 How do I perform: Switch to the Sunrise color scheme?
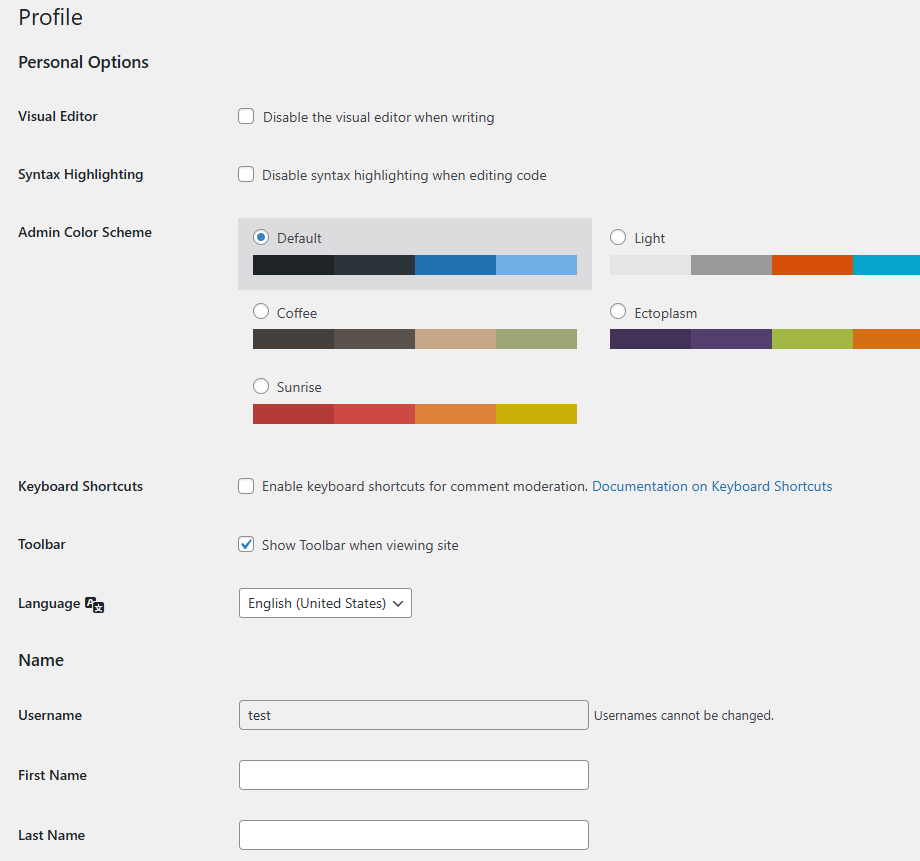point(261,386)
